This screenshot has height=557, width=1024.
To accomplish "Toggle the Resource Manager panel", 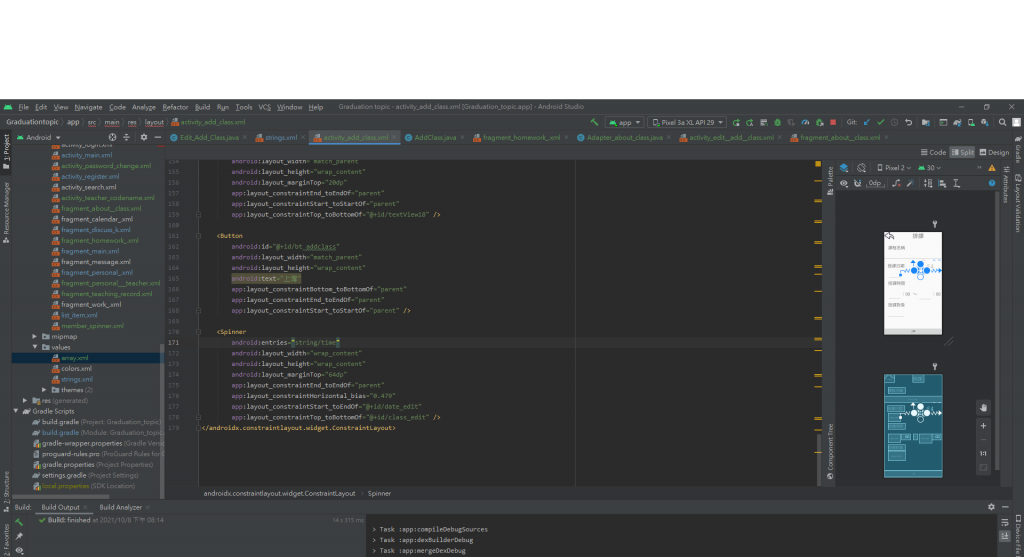I will (6, 212).
